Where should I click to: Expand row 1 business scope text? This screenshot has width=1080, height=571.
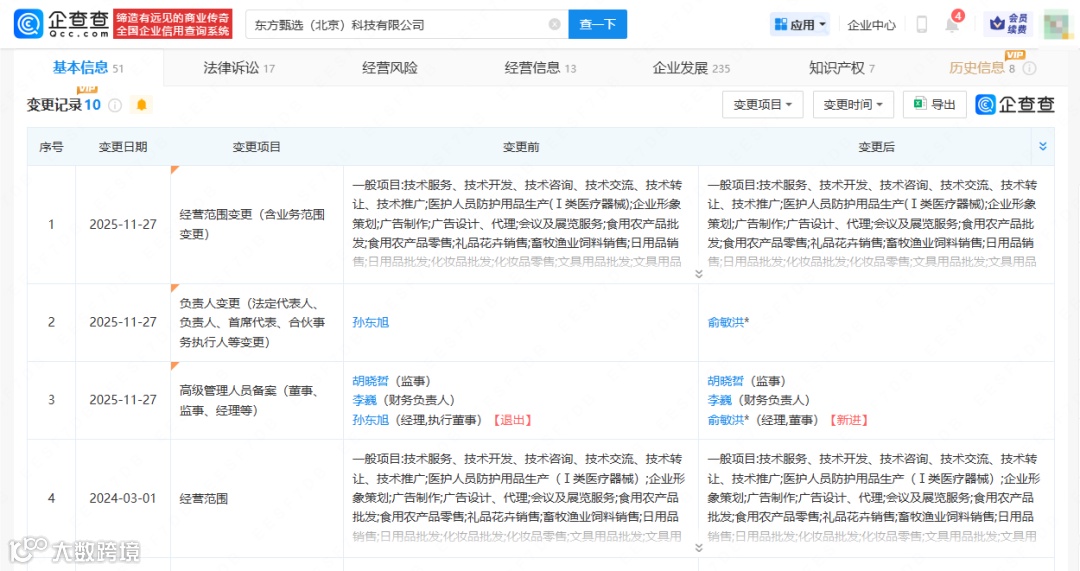pos(698,274)
